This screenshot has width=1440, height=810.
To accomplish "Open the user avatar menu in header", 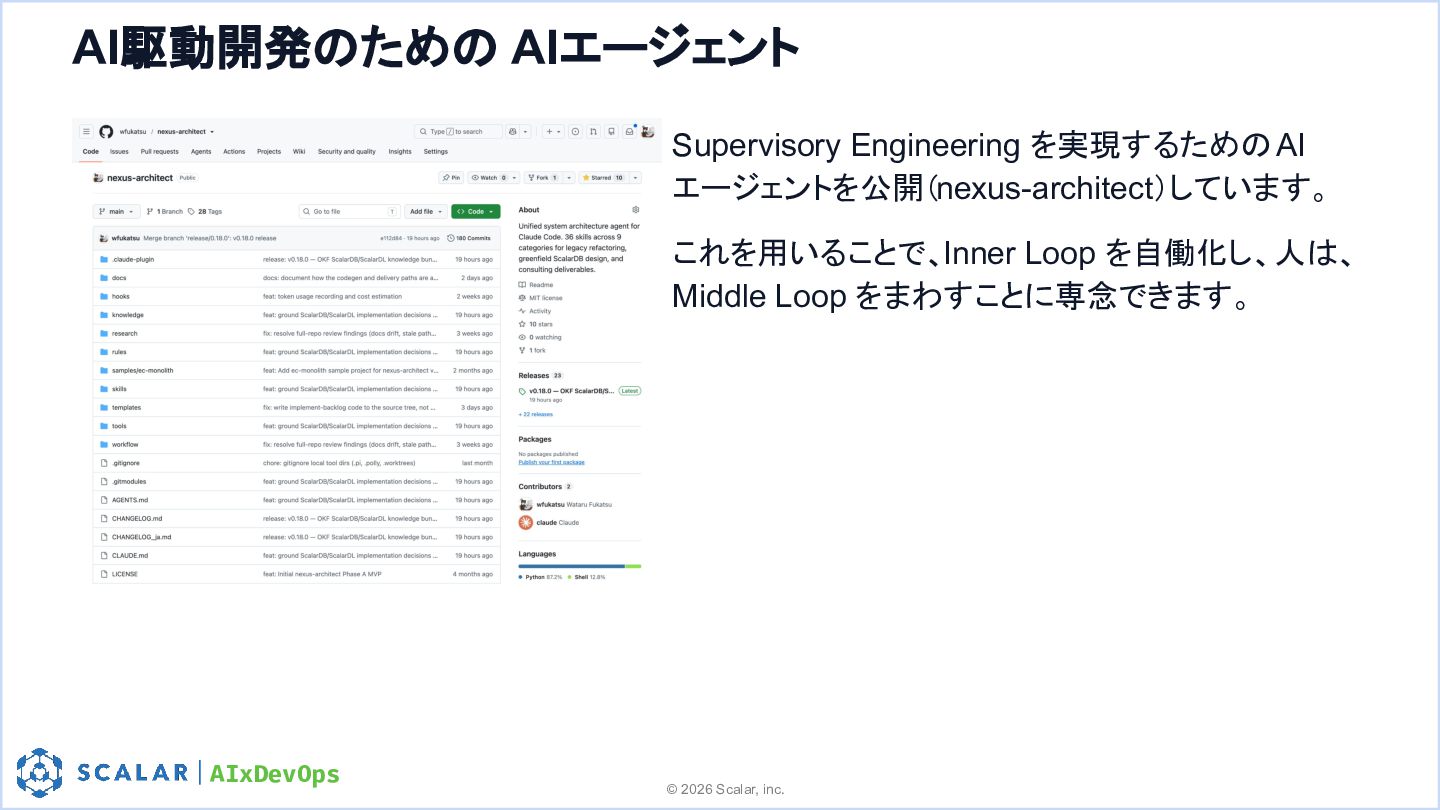I will 647,131.
